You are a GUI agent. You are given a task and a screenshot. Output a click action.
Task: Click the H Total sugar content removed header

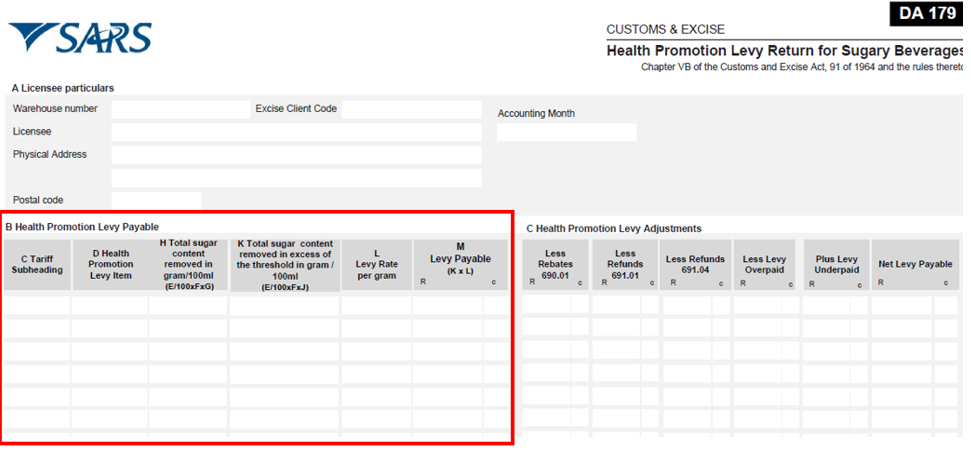[x=189, y=265]
